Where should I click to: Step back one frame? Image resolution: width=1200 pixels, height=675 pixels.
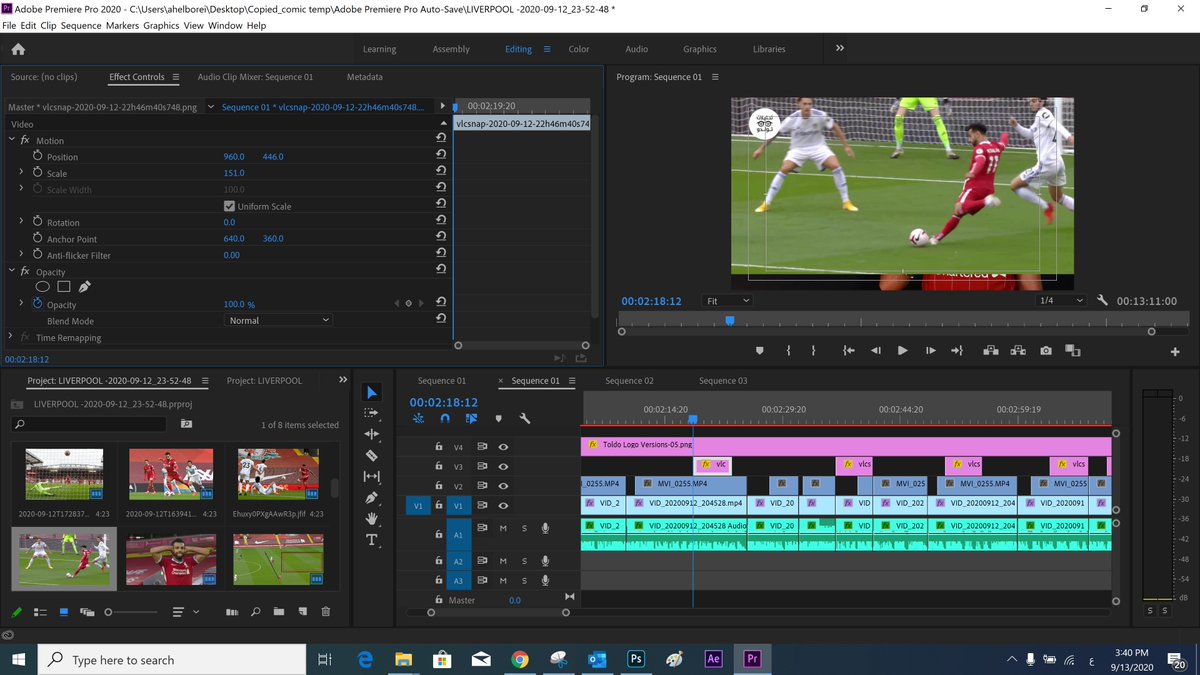[876, 351]
